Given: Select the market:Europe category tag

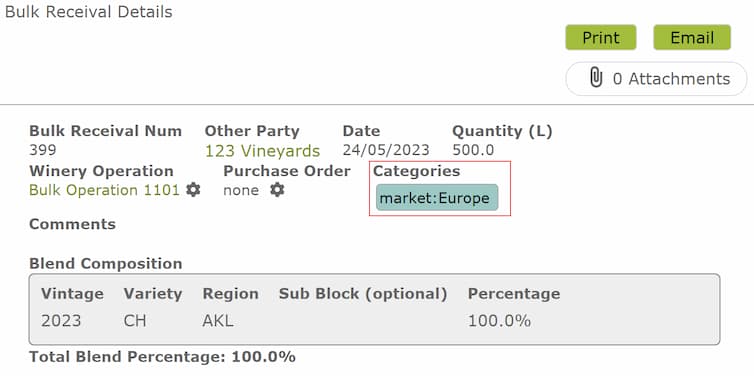Looking at the screenshot, I should (437, 198).
